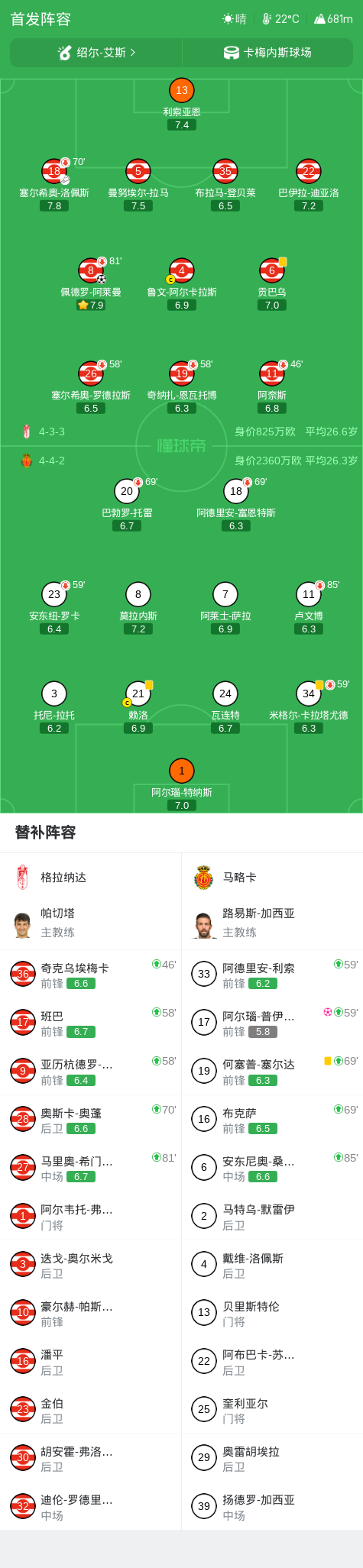The image size is (363, 1568).
Task: Open substitute 布克萨 number 16 row
Action: click(x=272, y=1120)
